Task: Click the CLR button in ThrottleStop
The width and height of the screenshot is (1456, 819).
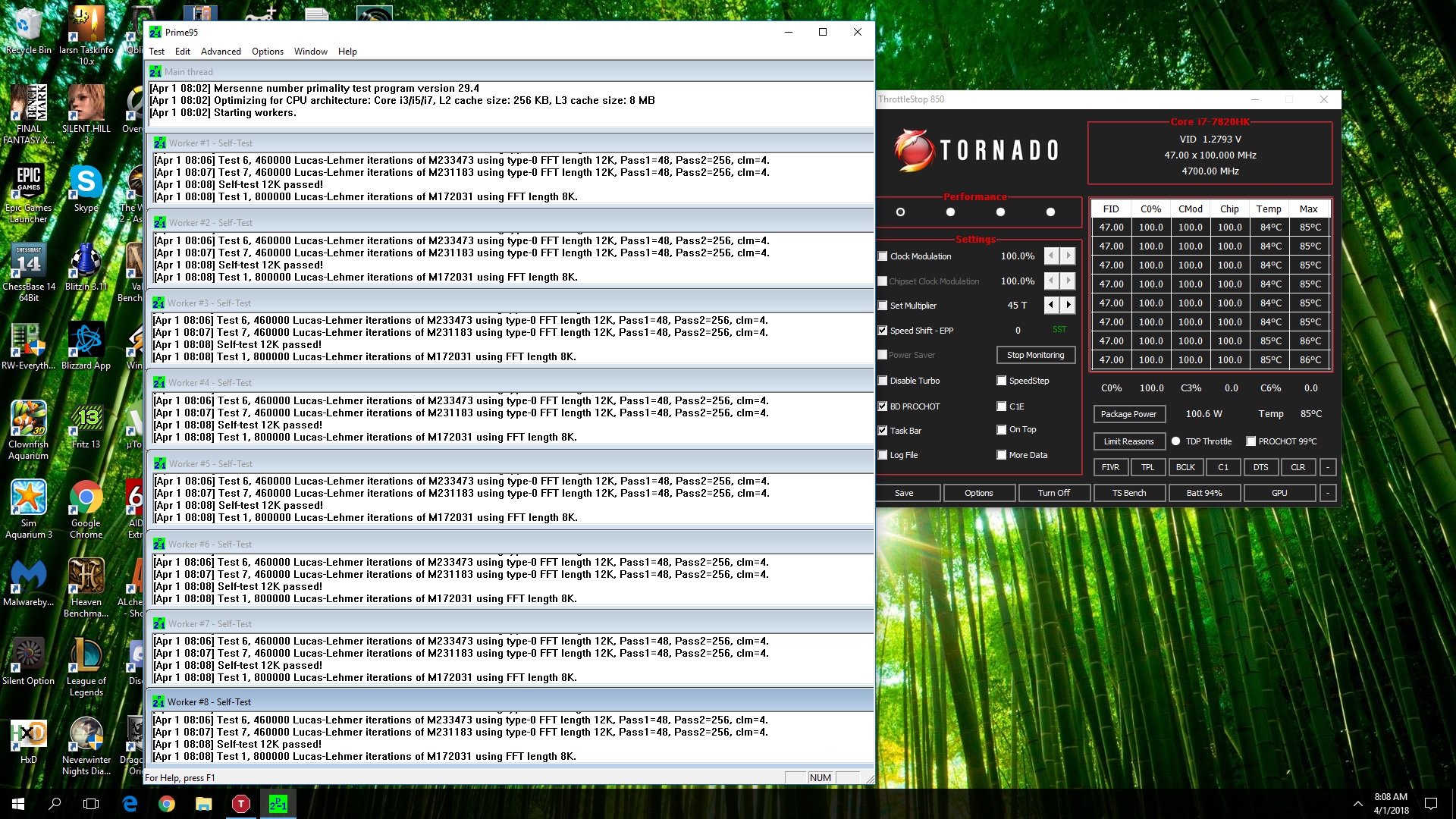Action: (1297, 467)
